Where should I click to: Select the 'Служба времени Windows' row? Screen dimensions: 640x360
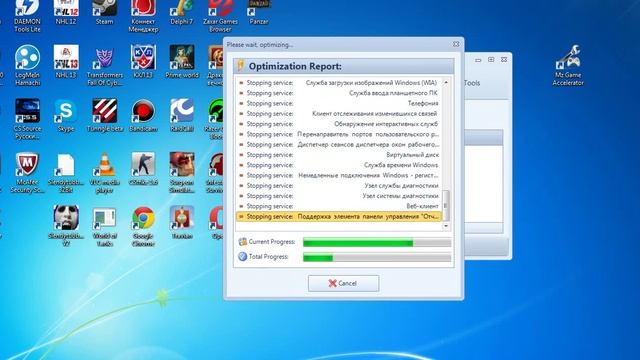(339, 165)
